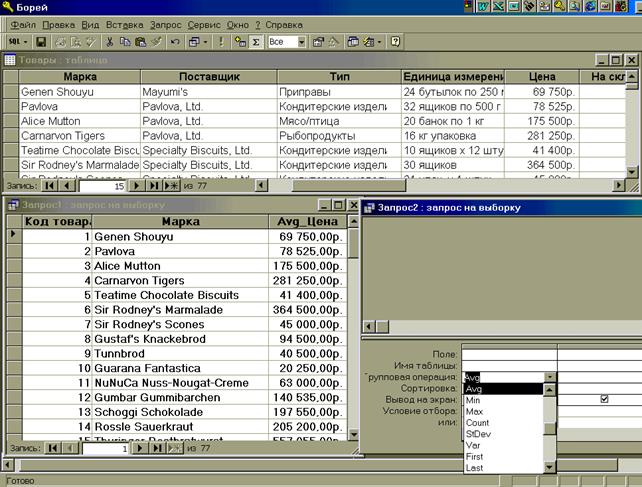The image size is (642, 487).
Task: Add new record in Товары table navigator
Action: 172,186
